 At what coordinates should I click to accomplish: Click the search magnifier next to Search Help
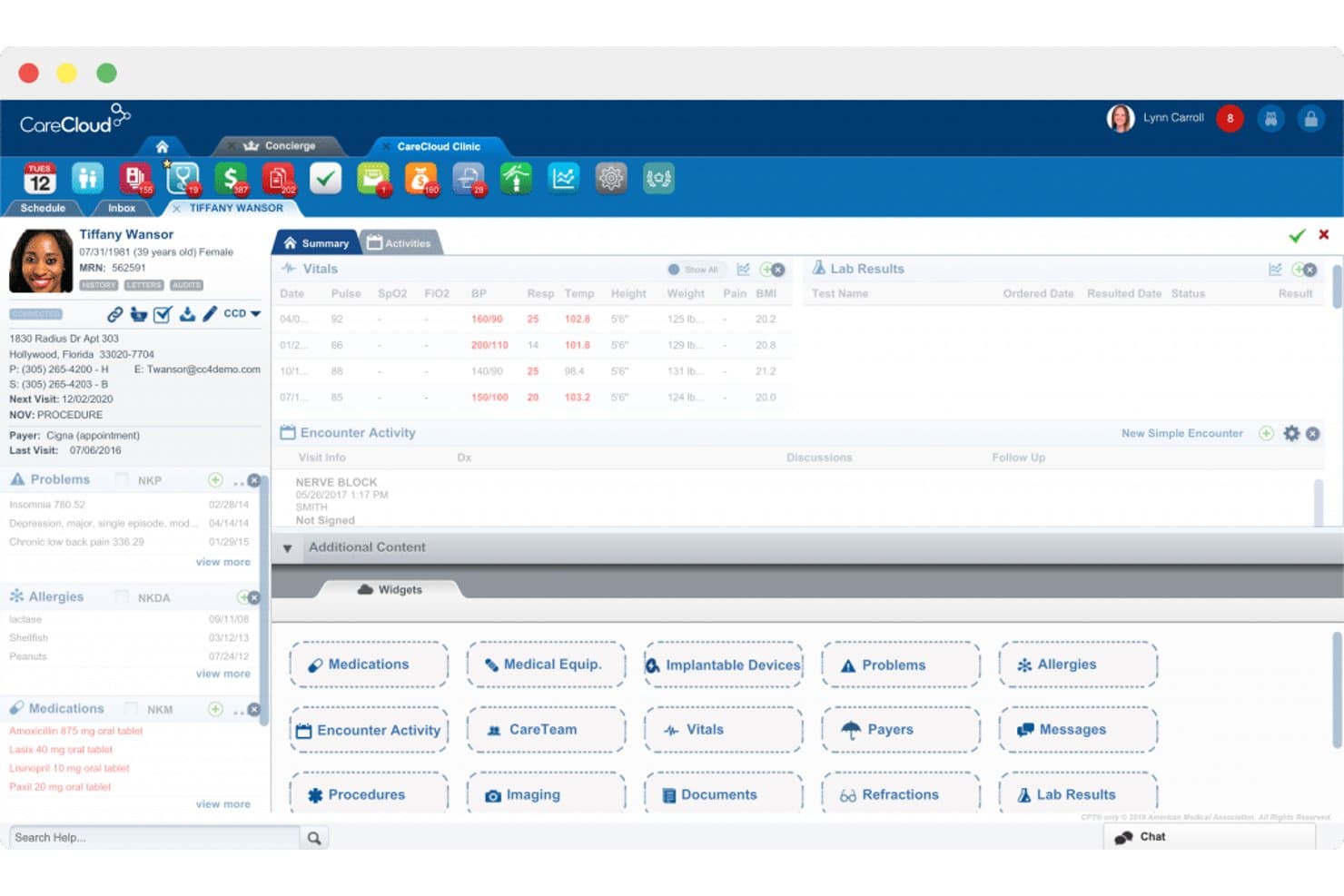click(314, 838)
